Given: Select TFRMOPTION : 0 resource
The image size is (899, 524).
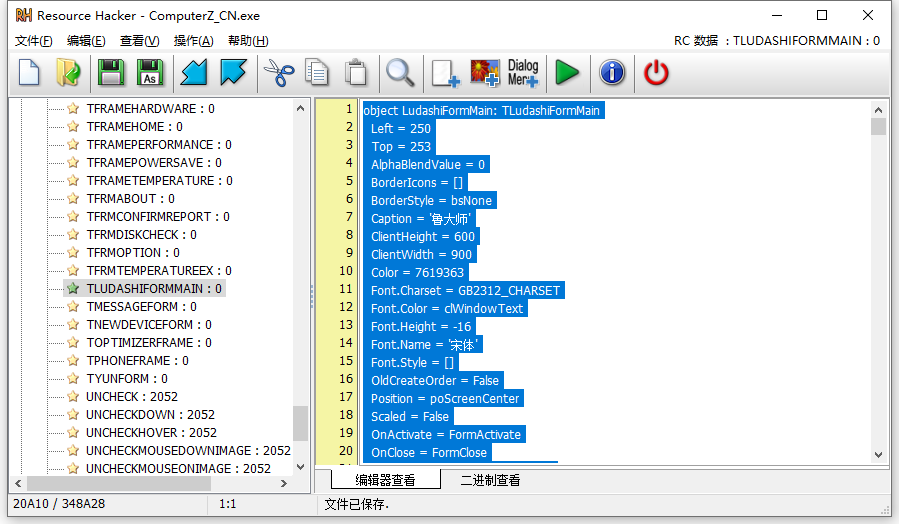Looking at the screenshot, I should (x=133, y=252).
